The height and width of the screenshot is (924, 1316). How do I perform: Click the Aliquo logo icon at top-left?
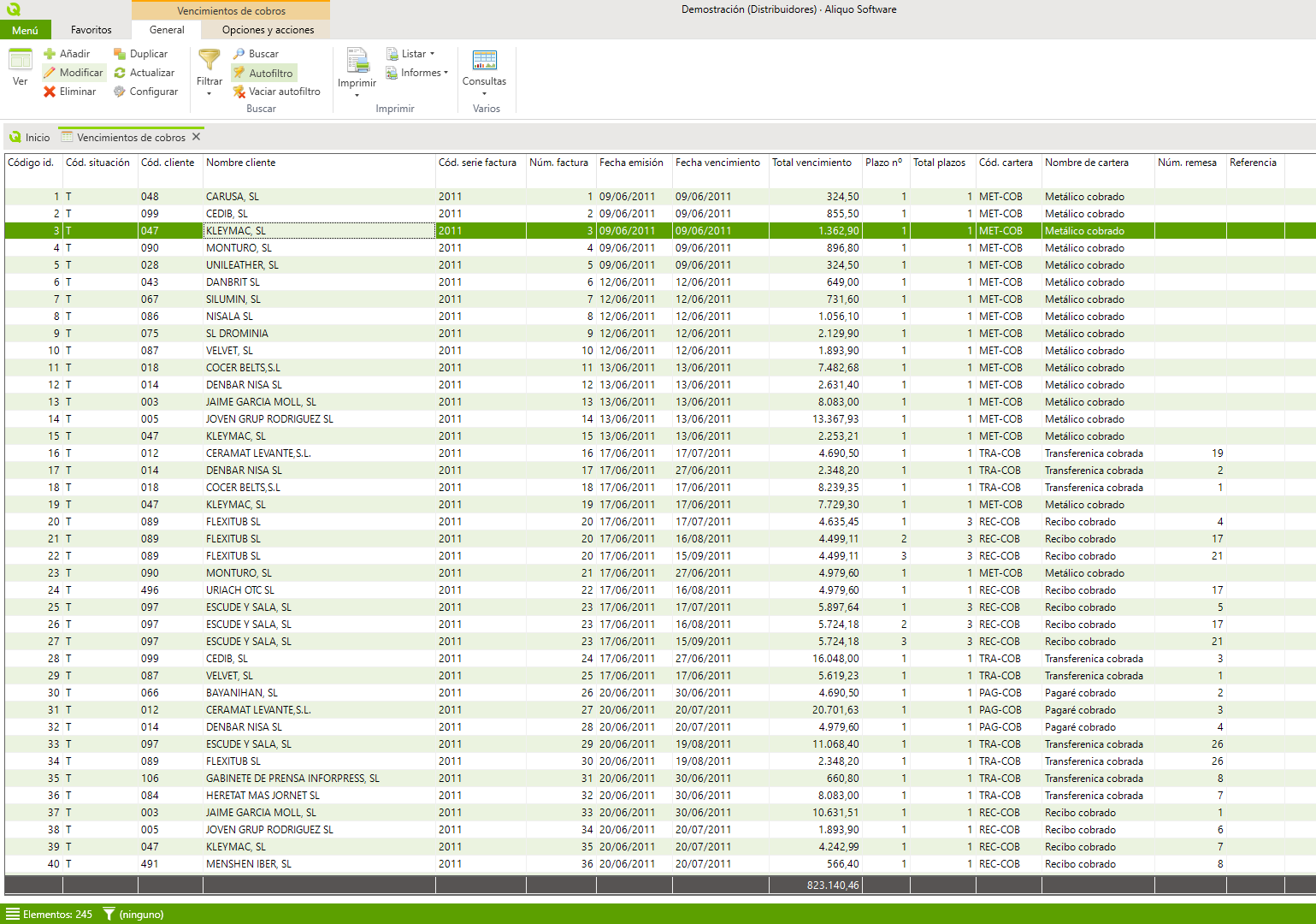[13, 9]
